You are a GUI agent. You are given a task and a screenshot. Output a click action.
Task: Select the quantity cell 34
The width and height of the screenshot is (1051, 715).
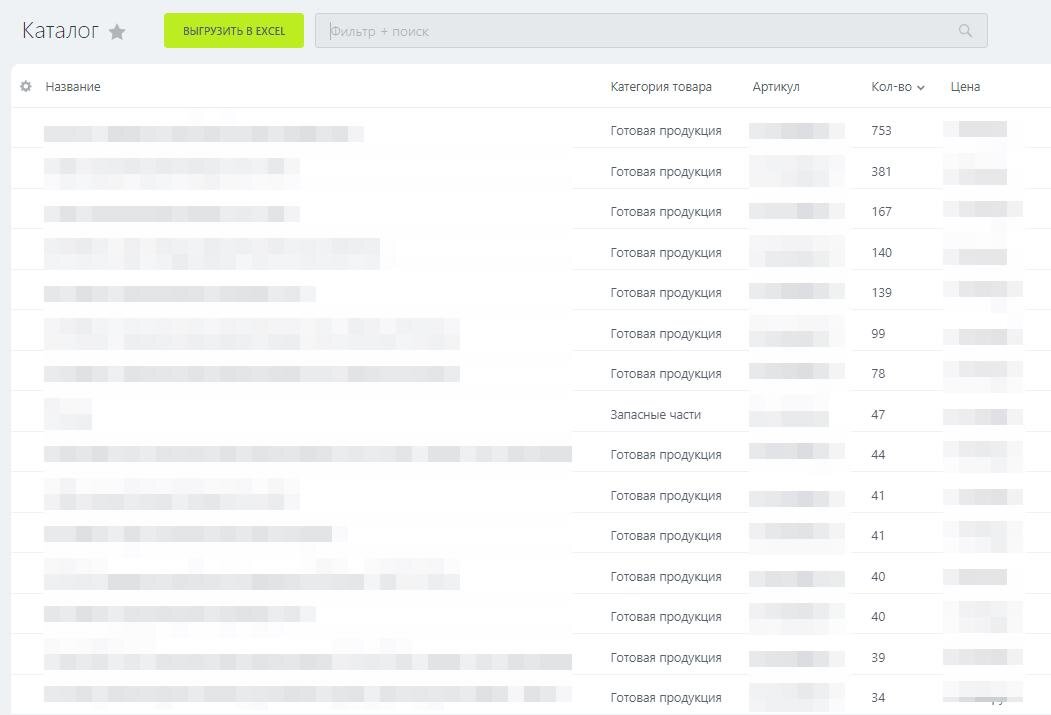(877, 698)
